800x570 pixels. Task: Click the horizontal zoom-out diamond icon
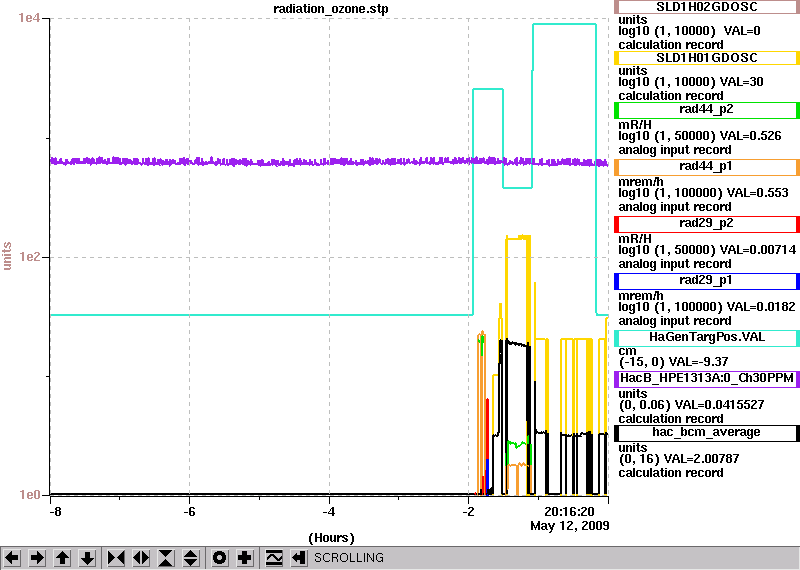(x=141, y=558)
